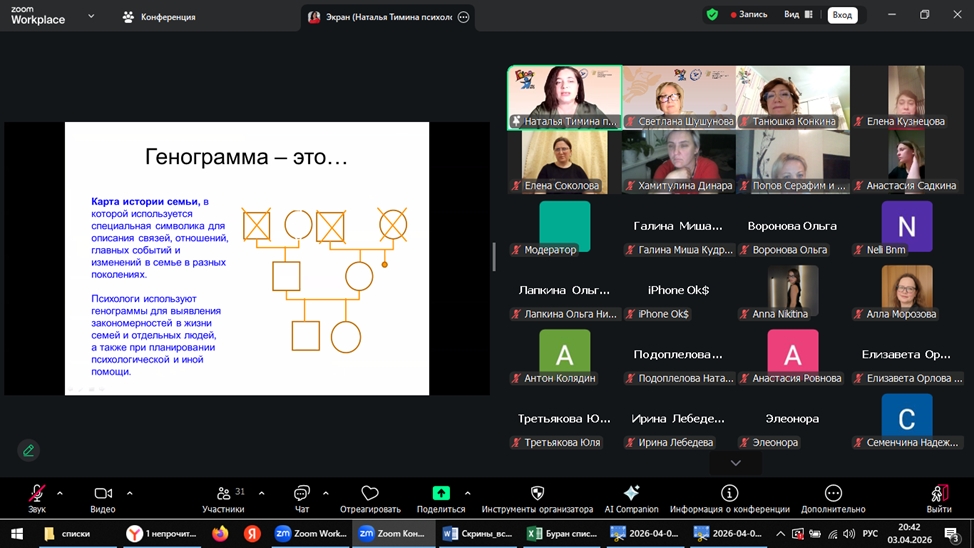This screenshot has width=974, height=548.
Task: Toggle the Video camera button
Action: [103, 493]
